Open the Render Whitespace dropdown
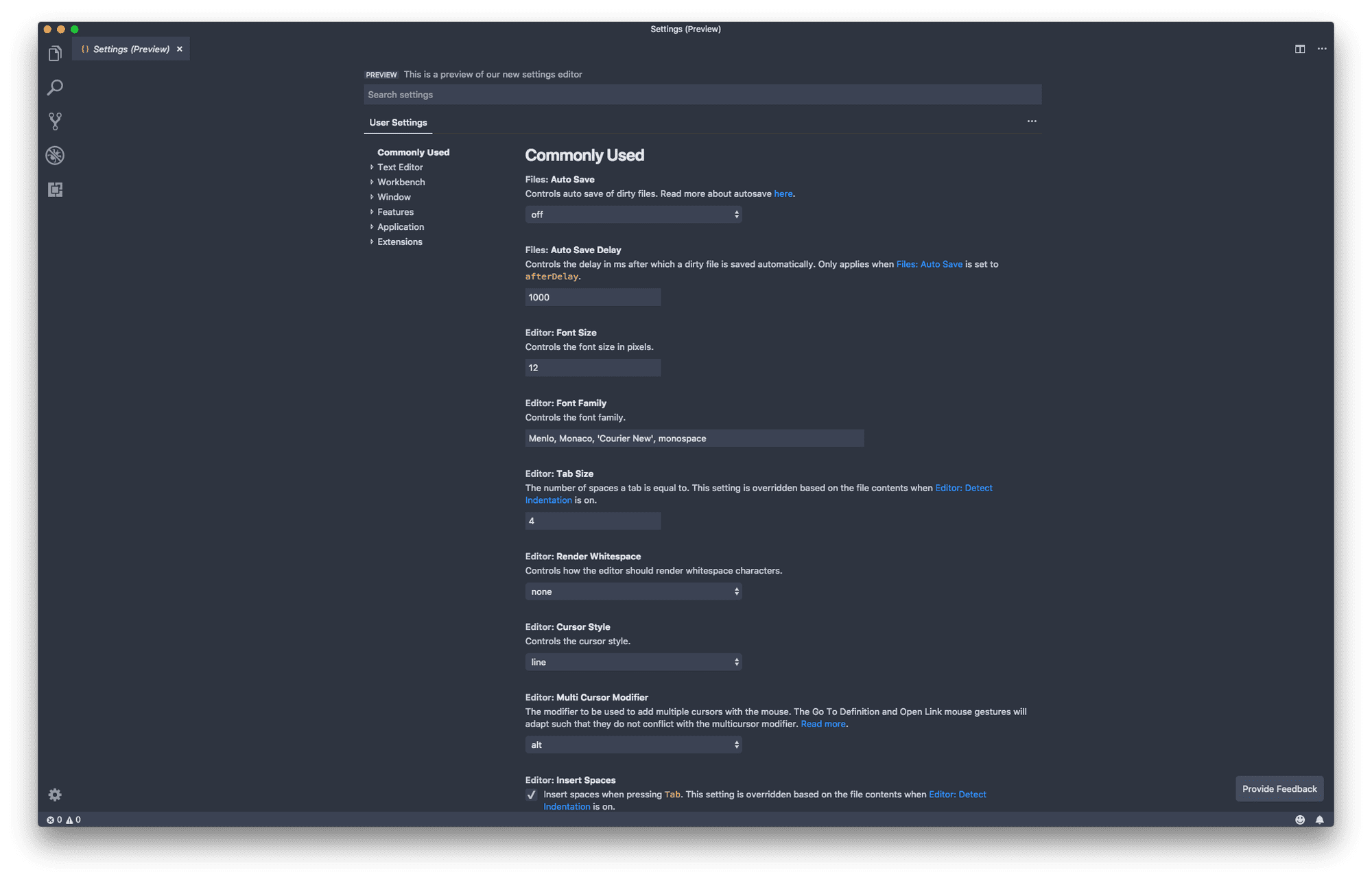1372x881 pixels. (x=632, y=591)
